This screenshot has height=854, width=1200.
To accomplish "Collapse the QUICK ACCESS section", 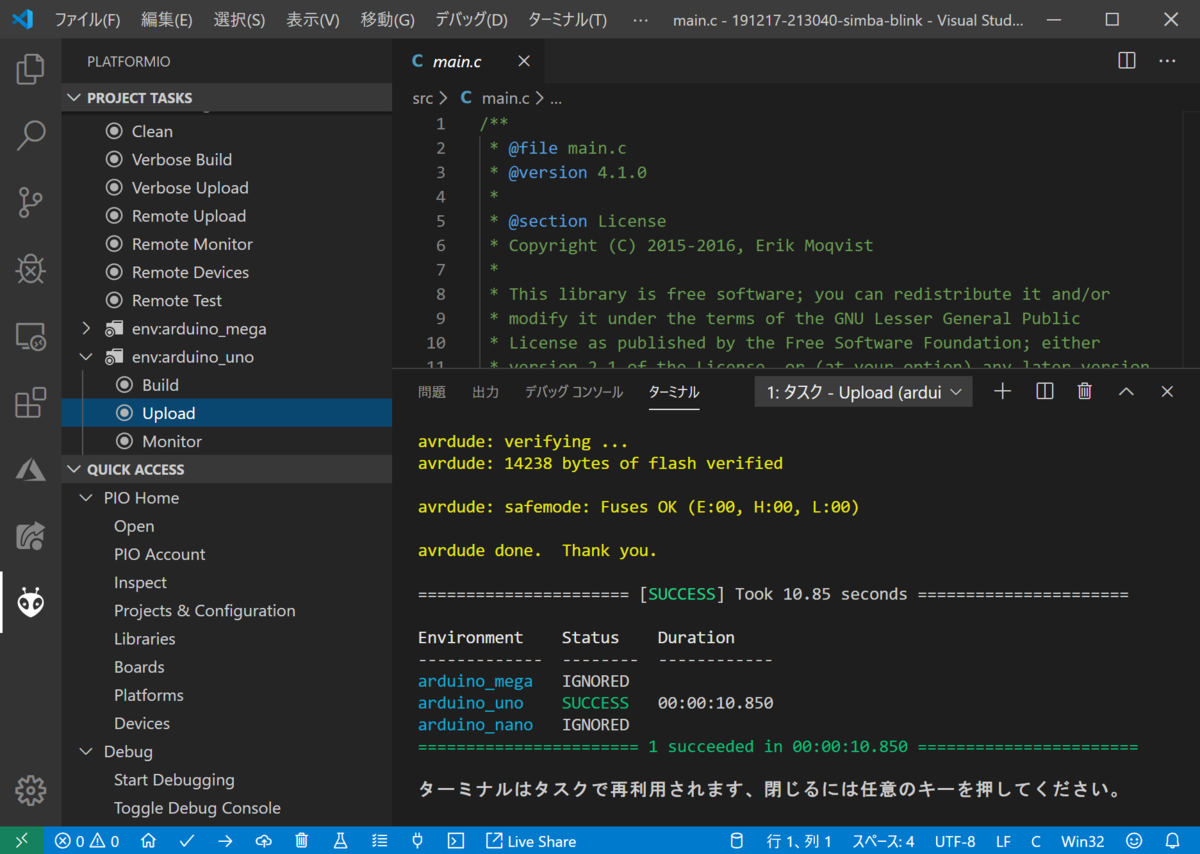I will click(227, 469).
